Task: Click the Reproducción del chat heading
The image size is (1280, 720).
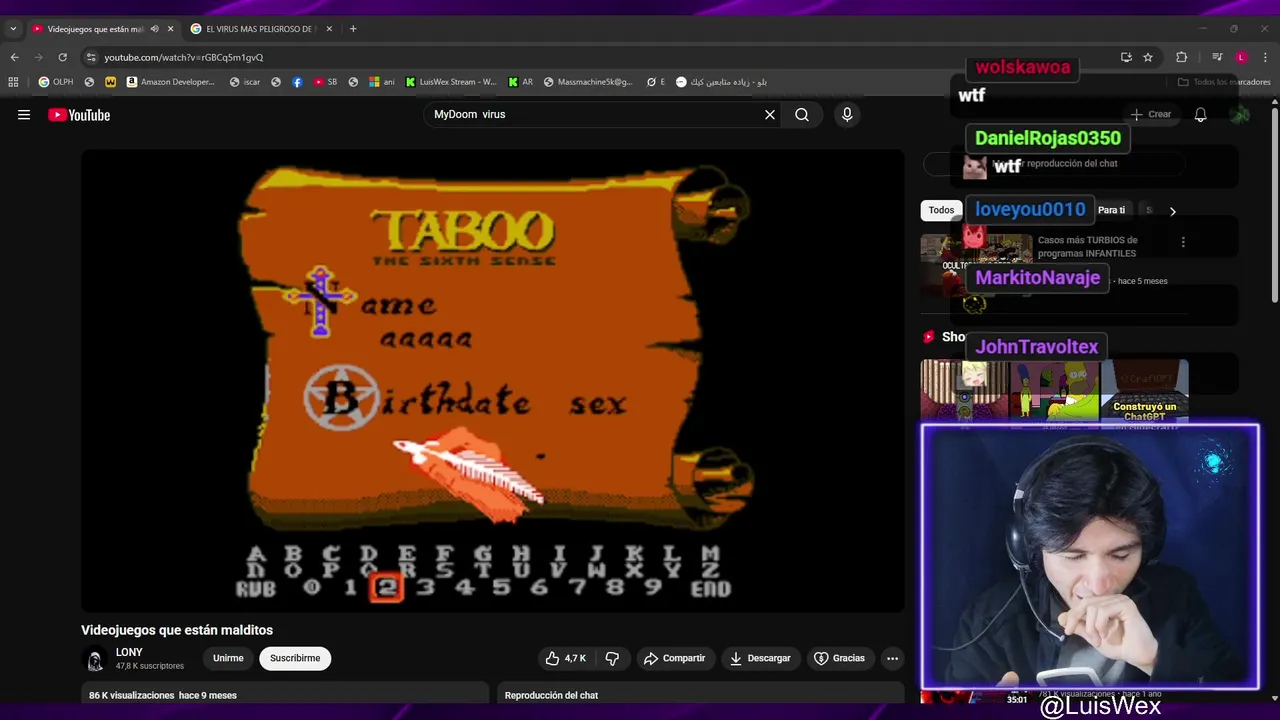Action: pyautogui.click(x=551, y=695)
